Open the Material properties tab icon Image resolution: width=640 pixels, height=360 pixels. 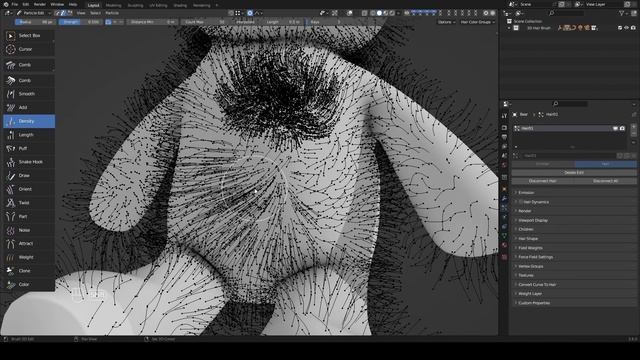click(504, 245)
